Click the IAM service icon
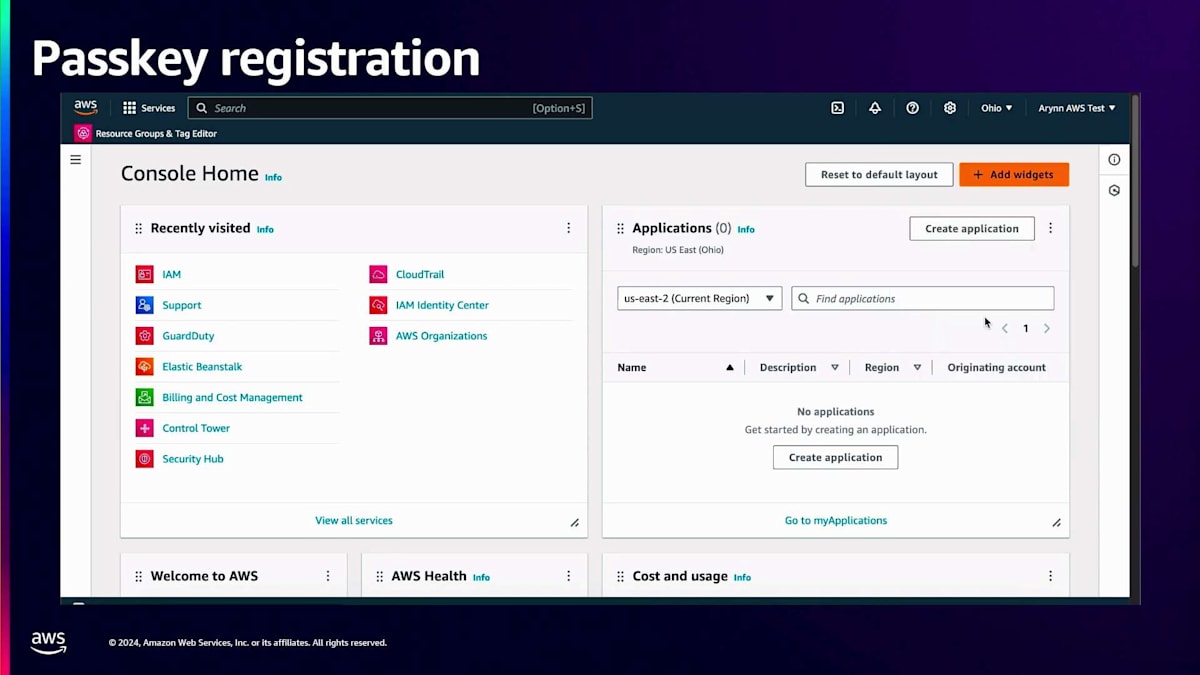1200x675 pixels. [145, 274]
